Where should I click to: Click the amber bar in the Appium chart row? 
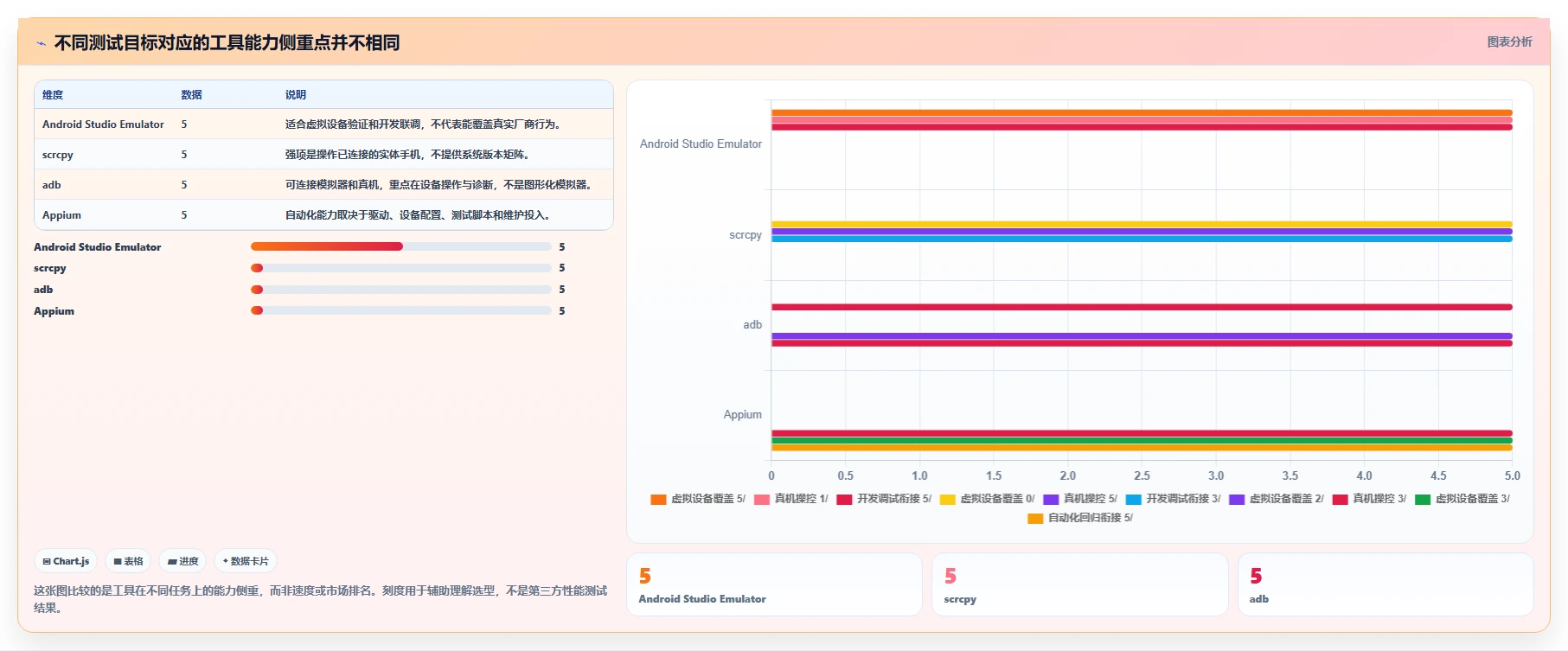point(1142,448)
